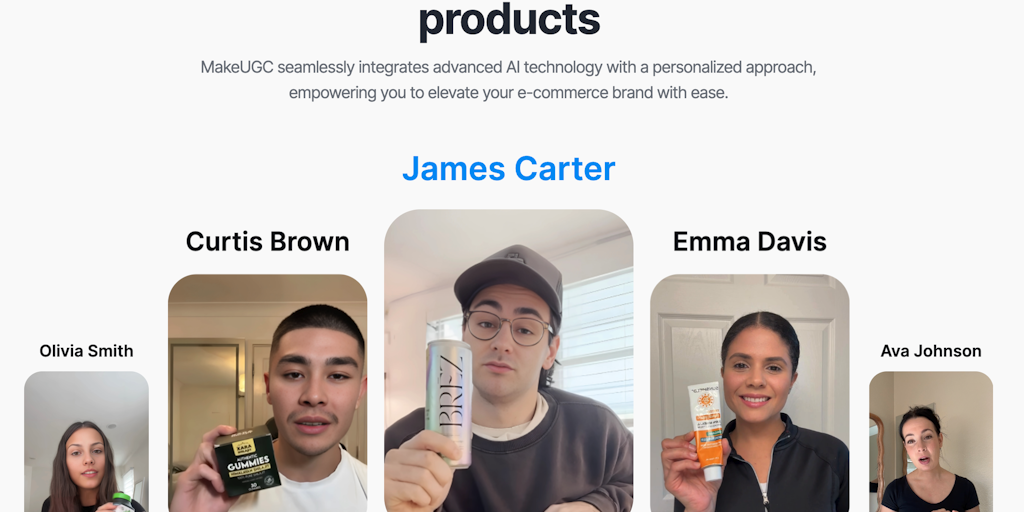Choose the Ava Johnson video card
Image resolution: width=1024 pixels, height=512 pixels.
[x=931, y=441]
